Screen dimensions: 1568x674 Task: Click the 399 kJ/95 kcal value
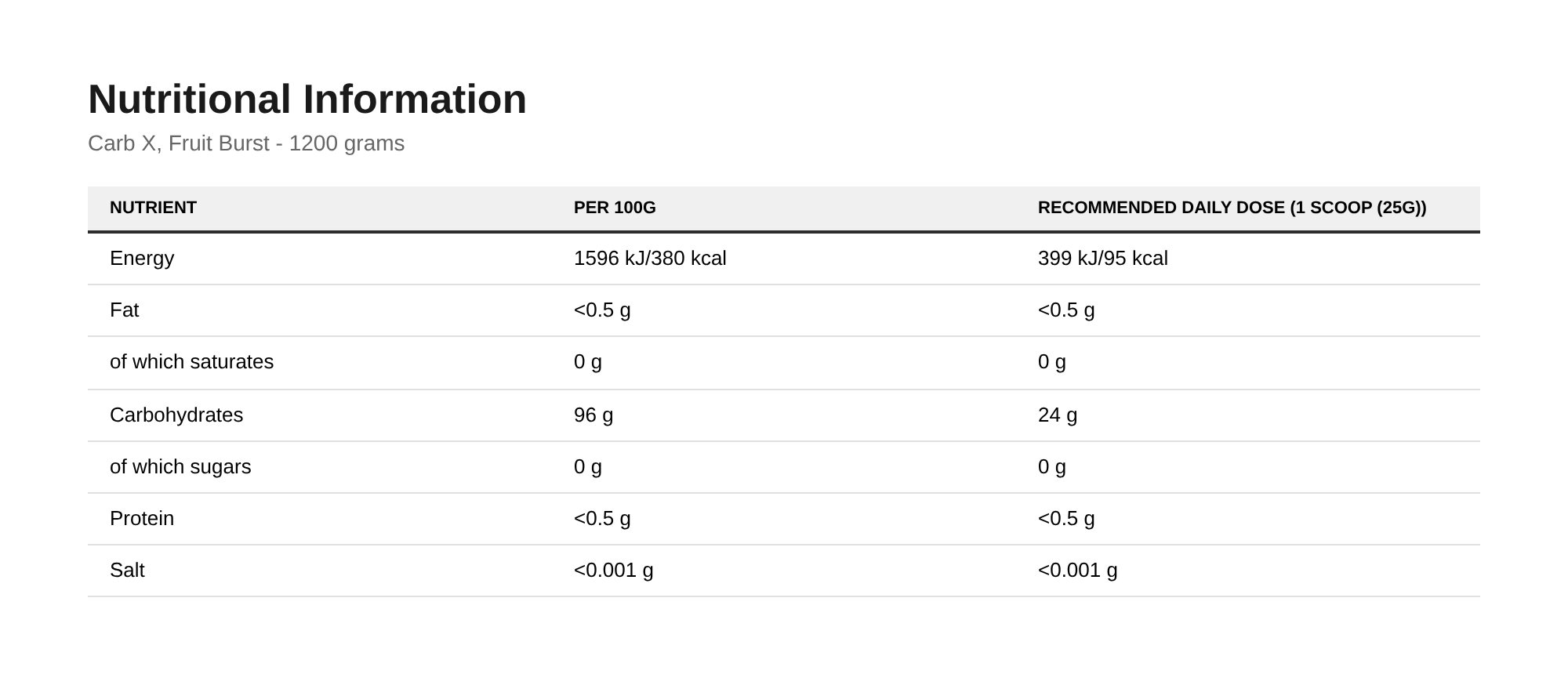click(1103, 259)
